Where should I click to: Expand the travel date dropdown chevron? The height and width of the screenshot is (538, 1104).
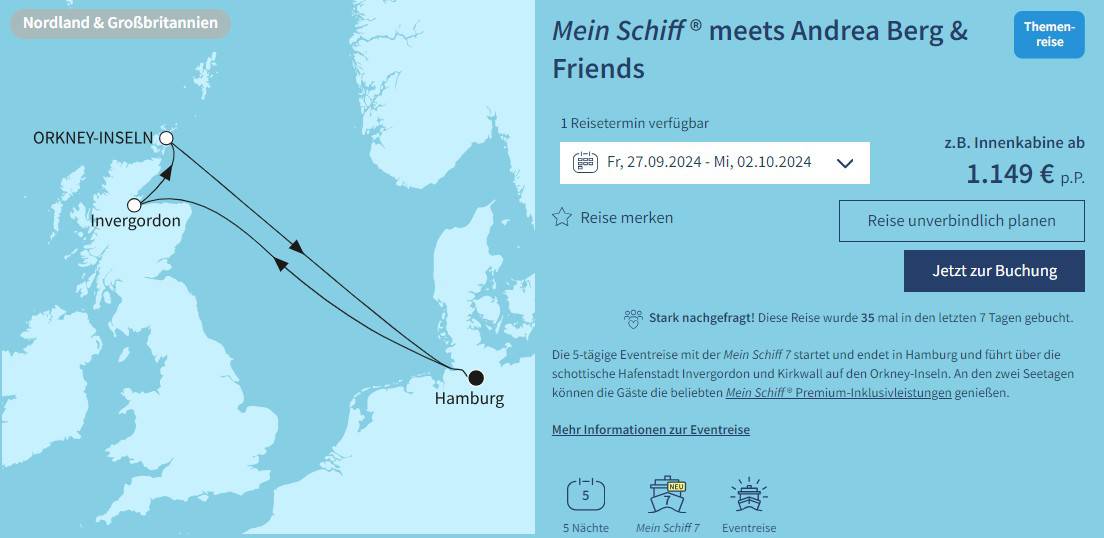[x=844, y=163]
